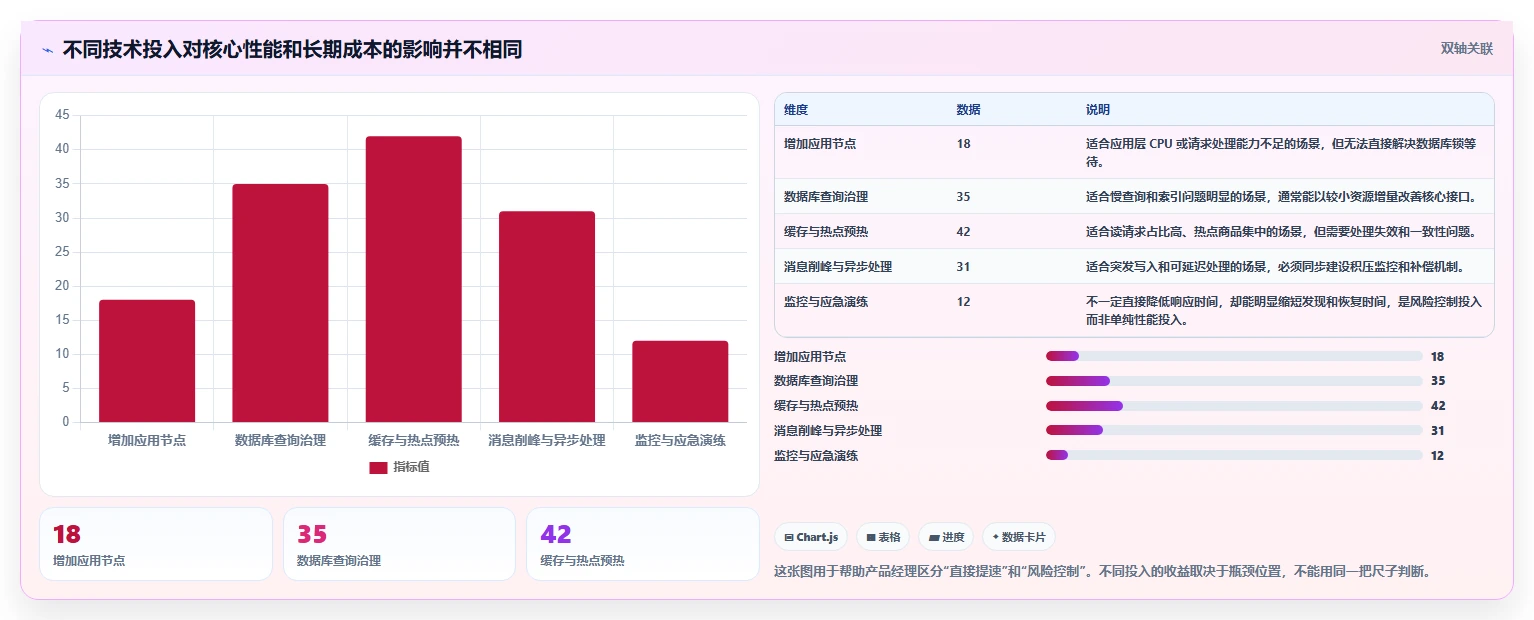Click the 消息削峰与异步处理 progress bar
Image resolution: width=1534 pixels, height=620 pixels.
[1234, 430]
